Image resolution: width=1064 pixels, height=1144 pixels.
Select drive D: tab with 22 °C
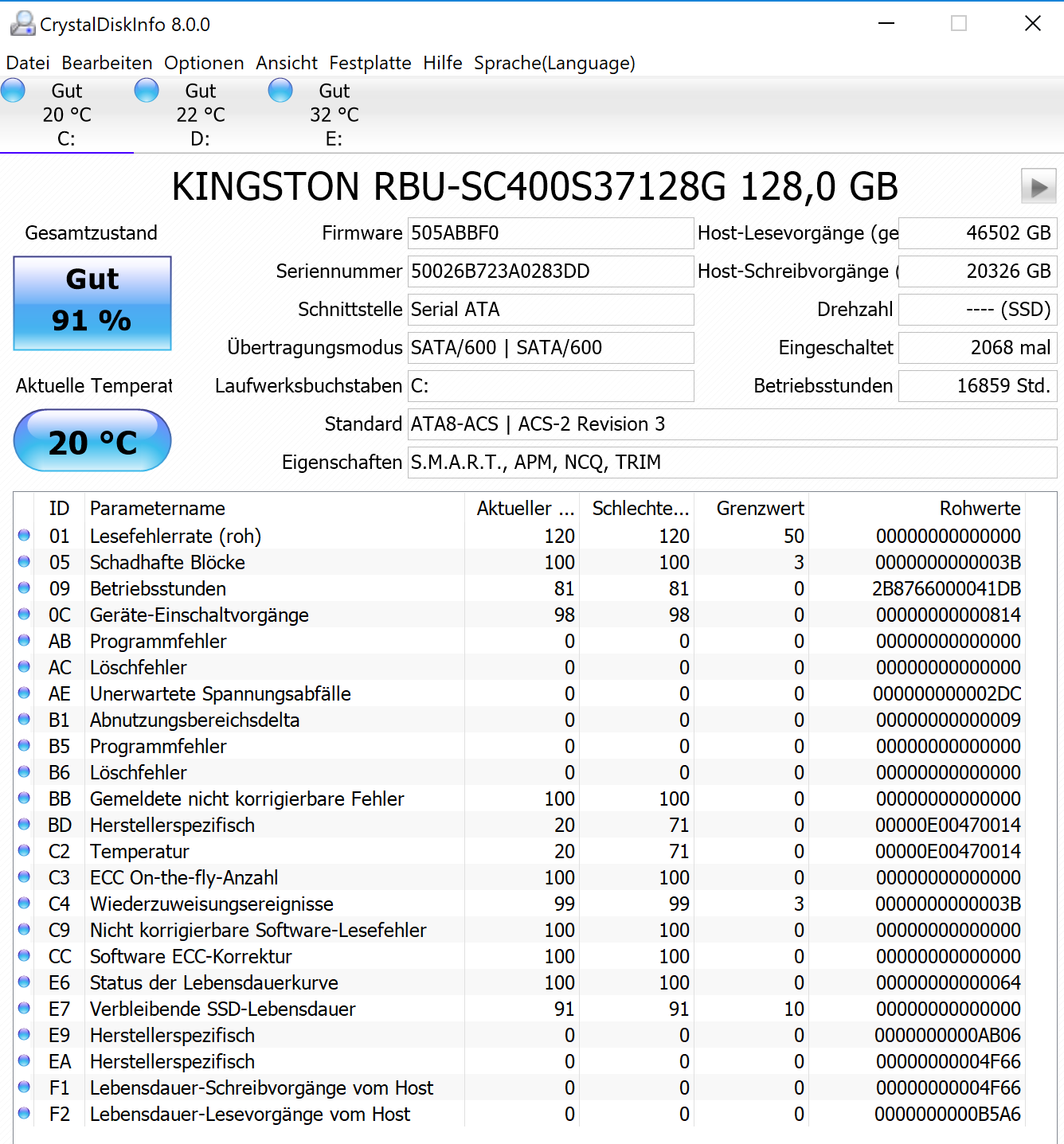[201, 115]
